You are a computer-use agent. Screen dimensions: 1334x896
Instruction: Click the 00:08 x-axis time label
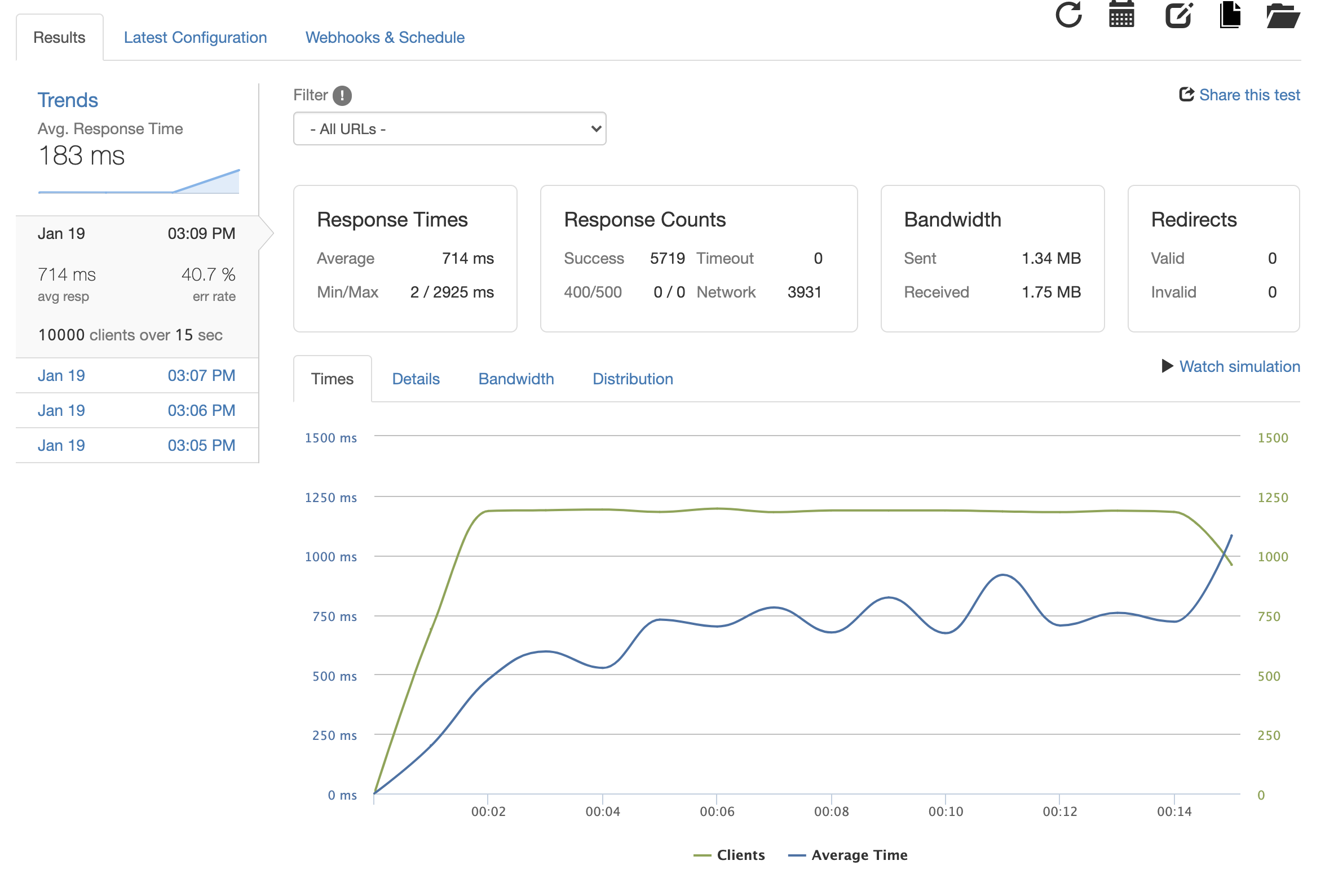(831, 811)
